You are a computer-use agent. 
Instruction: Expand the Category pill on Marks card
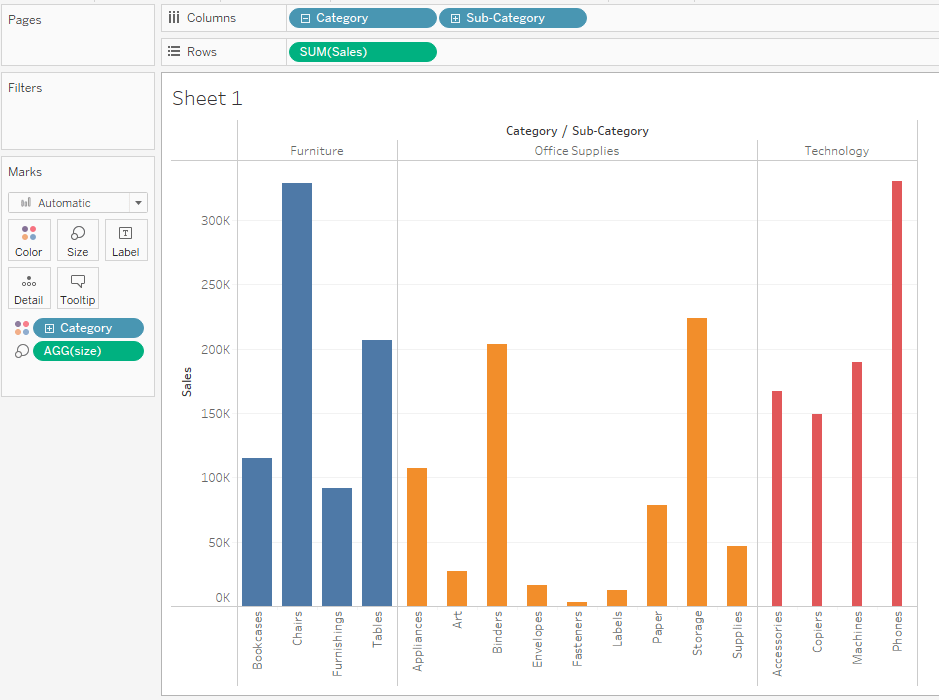[x=50, y=328]
